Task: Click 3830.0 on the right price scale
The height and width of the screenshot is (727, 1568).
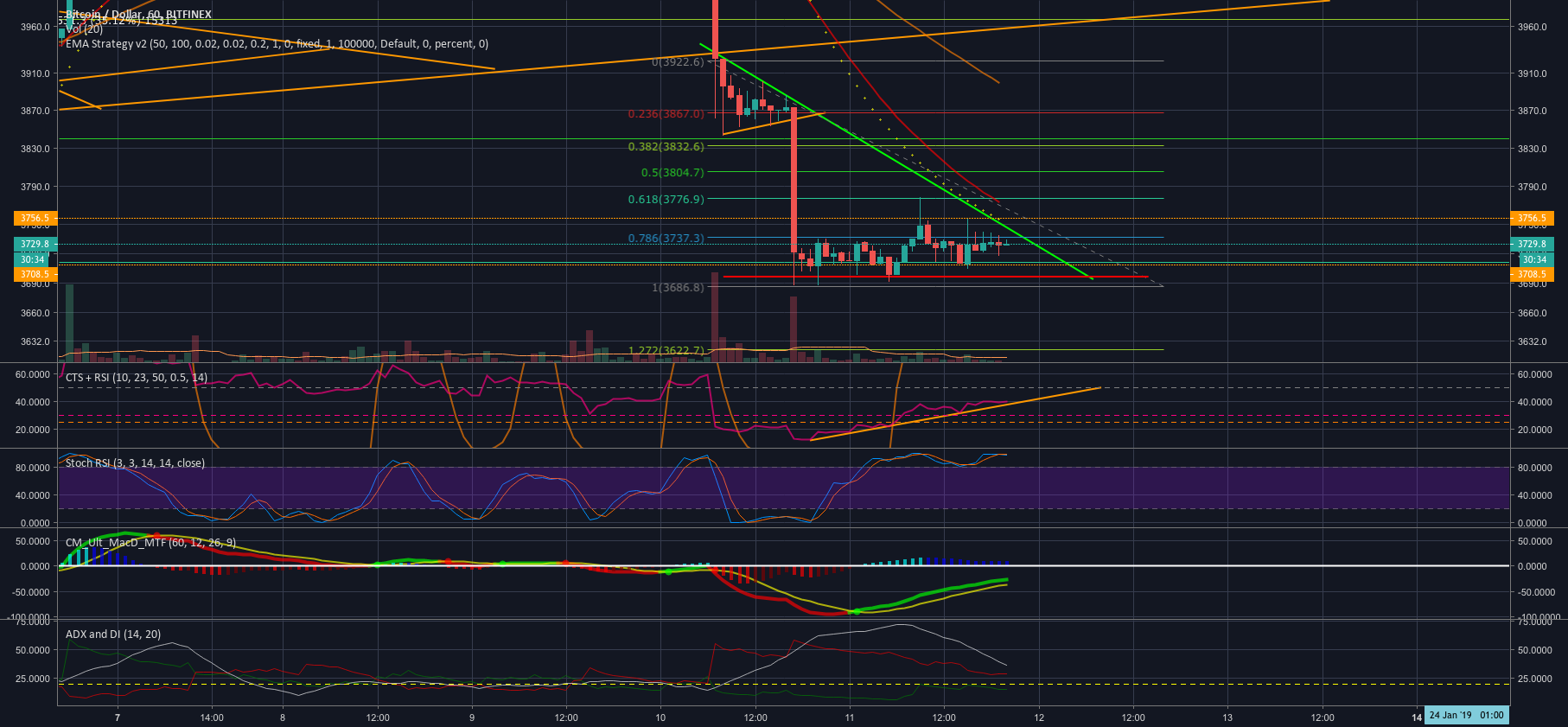Action: [1532, 149]
